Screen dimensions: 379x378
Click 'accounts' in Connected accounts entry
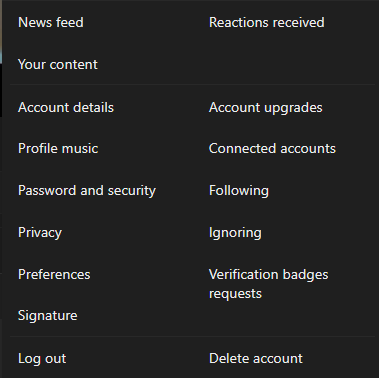click(308, 149)
